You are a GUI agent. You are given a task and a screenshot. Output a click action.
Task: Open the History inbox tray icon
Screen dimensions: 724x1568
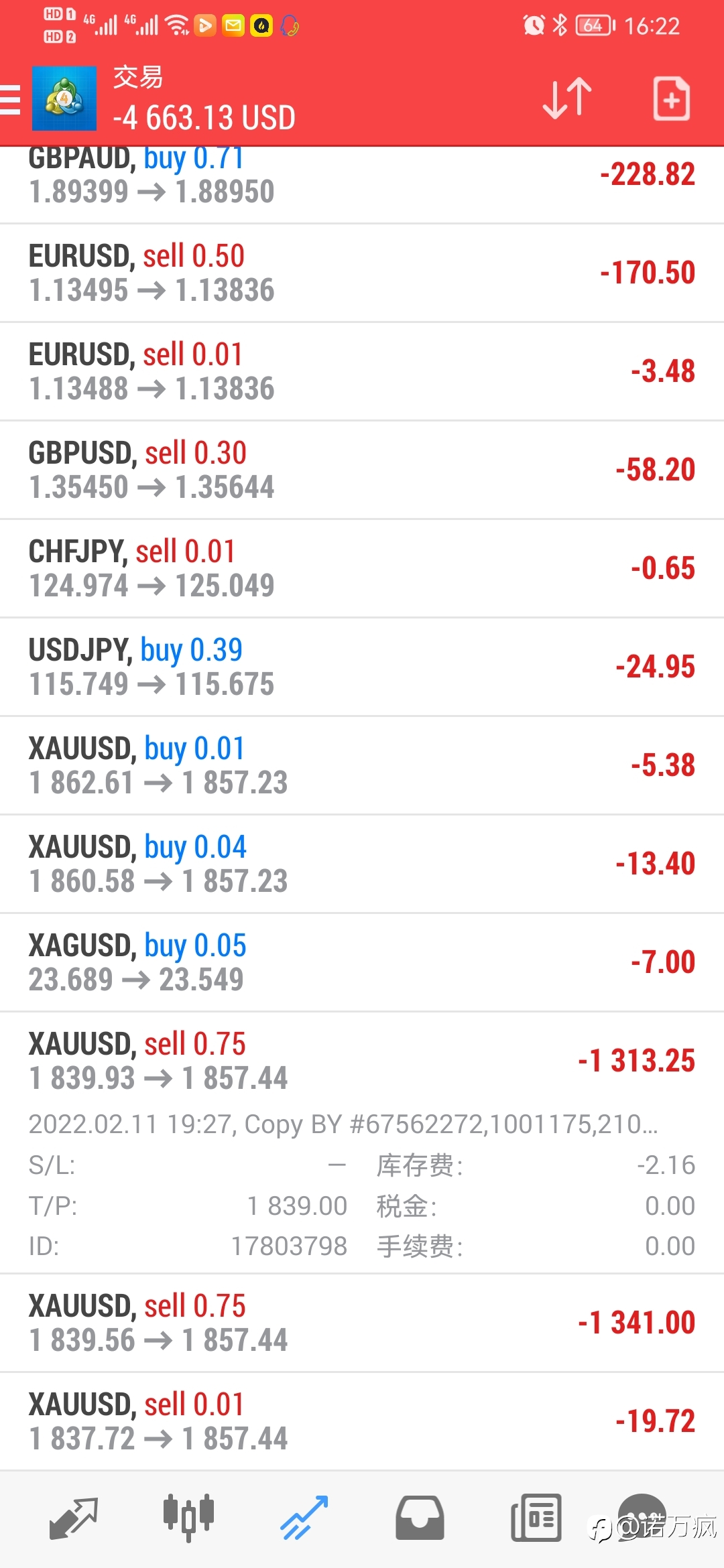tap(420, 1518)
